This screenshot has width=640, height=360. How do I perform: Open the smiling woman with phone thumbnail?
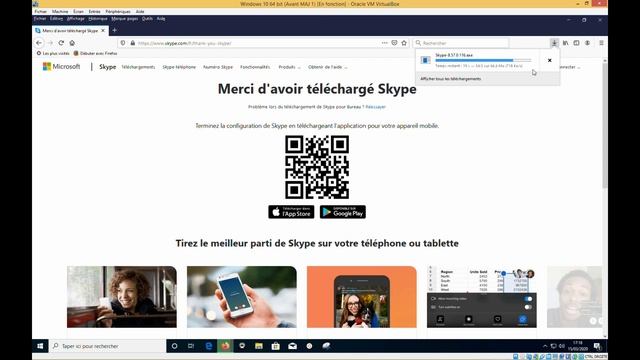(122, 297)
